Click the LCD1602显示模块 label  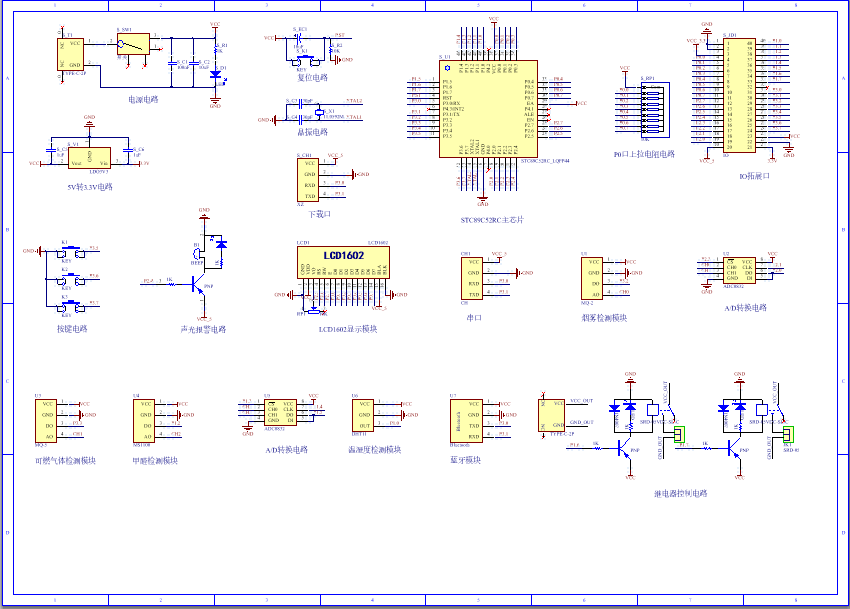click(x=348, y=329)
